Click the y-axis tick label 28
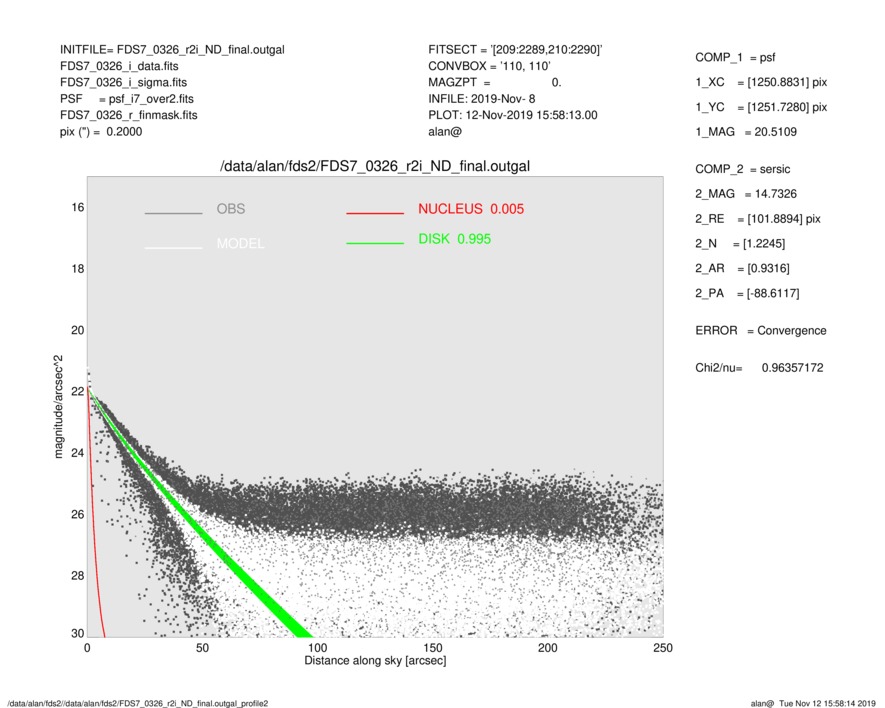 (x=78, y=575)
